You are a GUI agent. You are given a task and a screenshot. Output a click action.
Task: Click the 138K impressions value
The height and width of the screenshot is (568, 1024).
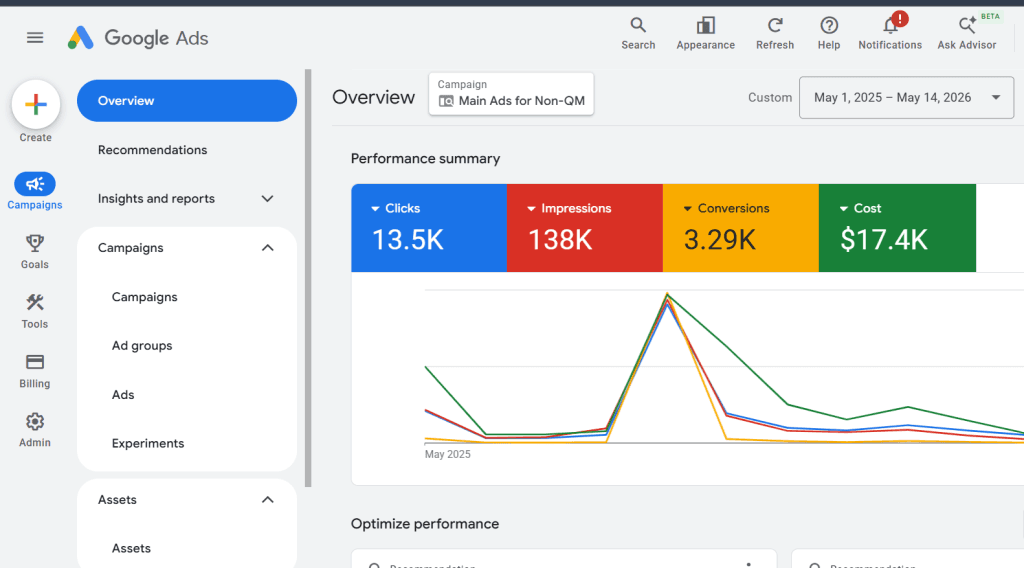click(x=560, y=240)
